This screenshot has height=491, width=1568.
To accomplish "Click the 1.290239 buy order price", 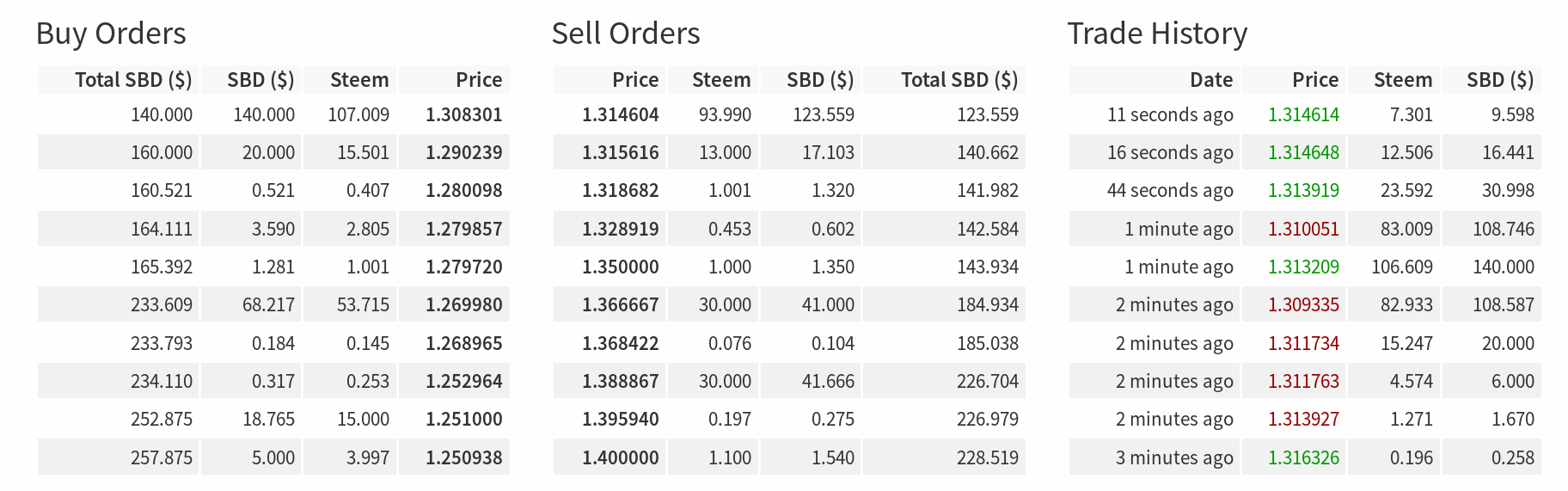I will (463, 152).
